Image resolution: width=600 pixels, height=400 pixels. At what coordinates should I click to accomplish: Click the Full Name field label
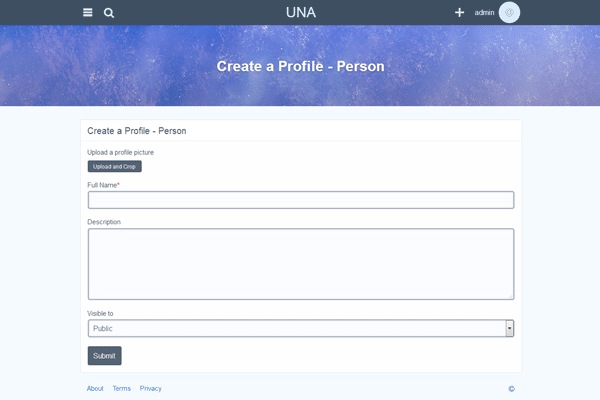103,185
